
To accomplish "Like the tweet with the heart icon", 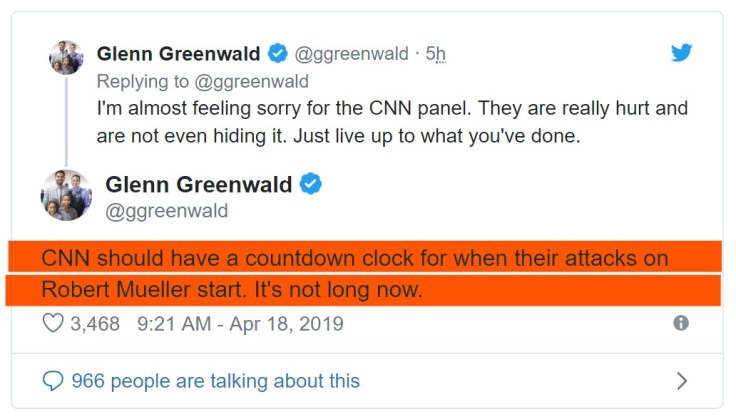I will click(53, 324).
